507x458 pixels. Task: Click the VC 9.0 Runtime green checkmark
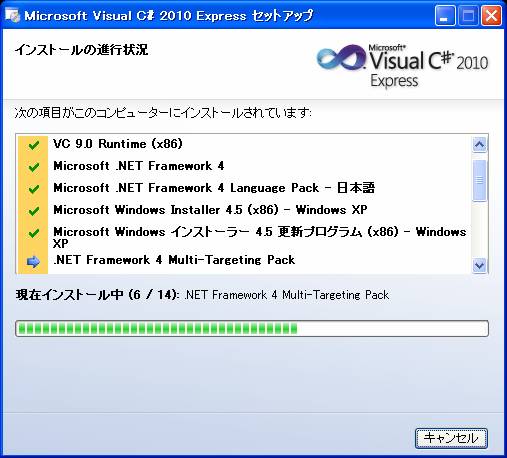[33, 145]
